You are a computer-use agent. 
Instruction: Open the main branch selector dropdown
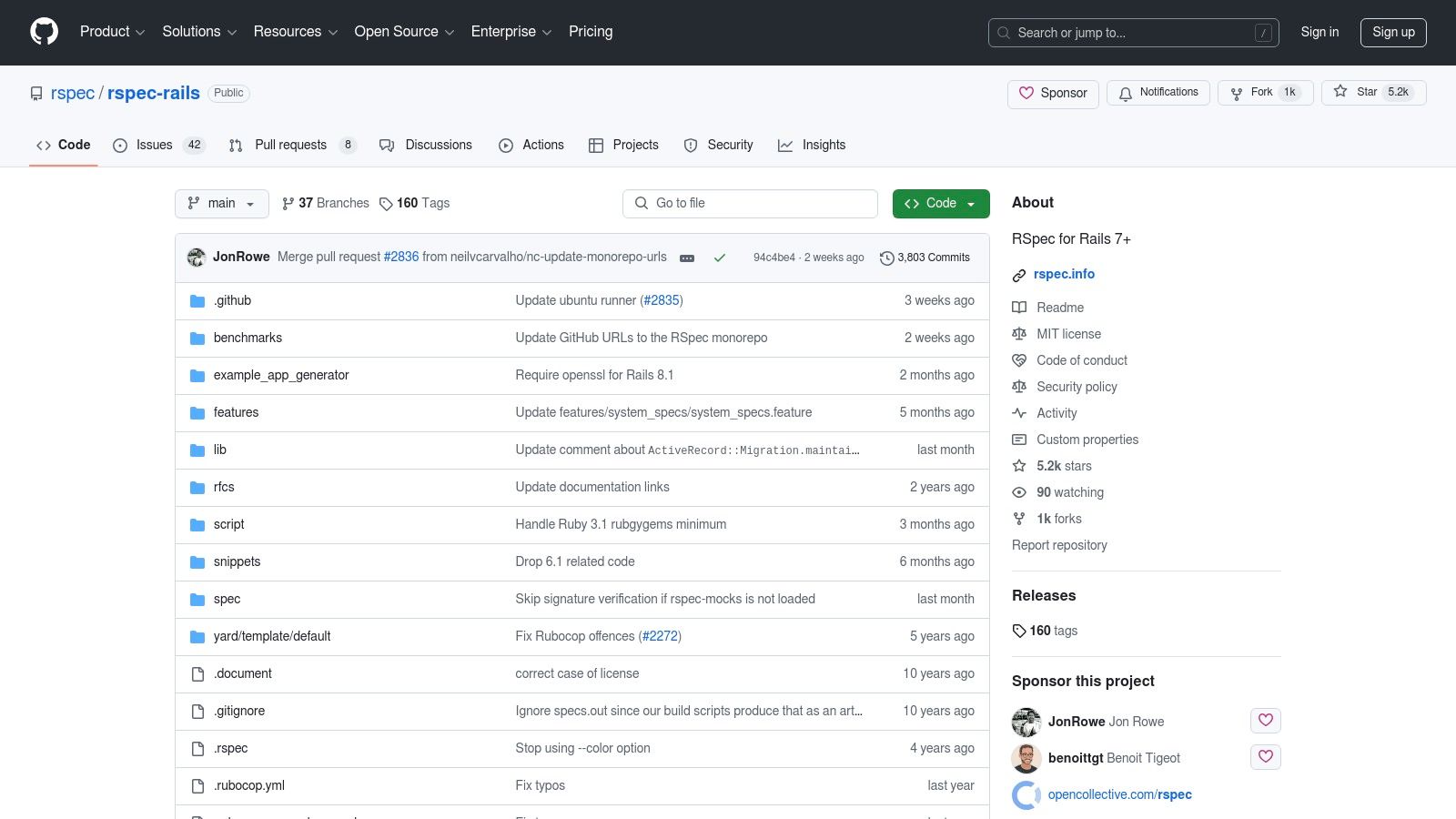coord(222,204)
